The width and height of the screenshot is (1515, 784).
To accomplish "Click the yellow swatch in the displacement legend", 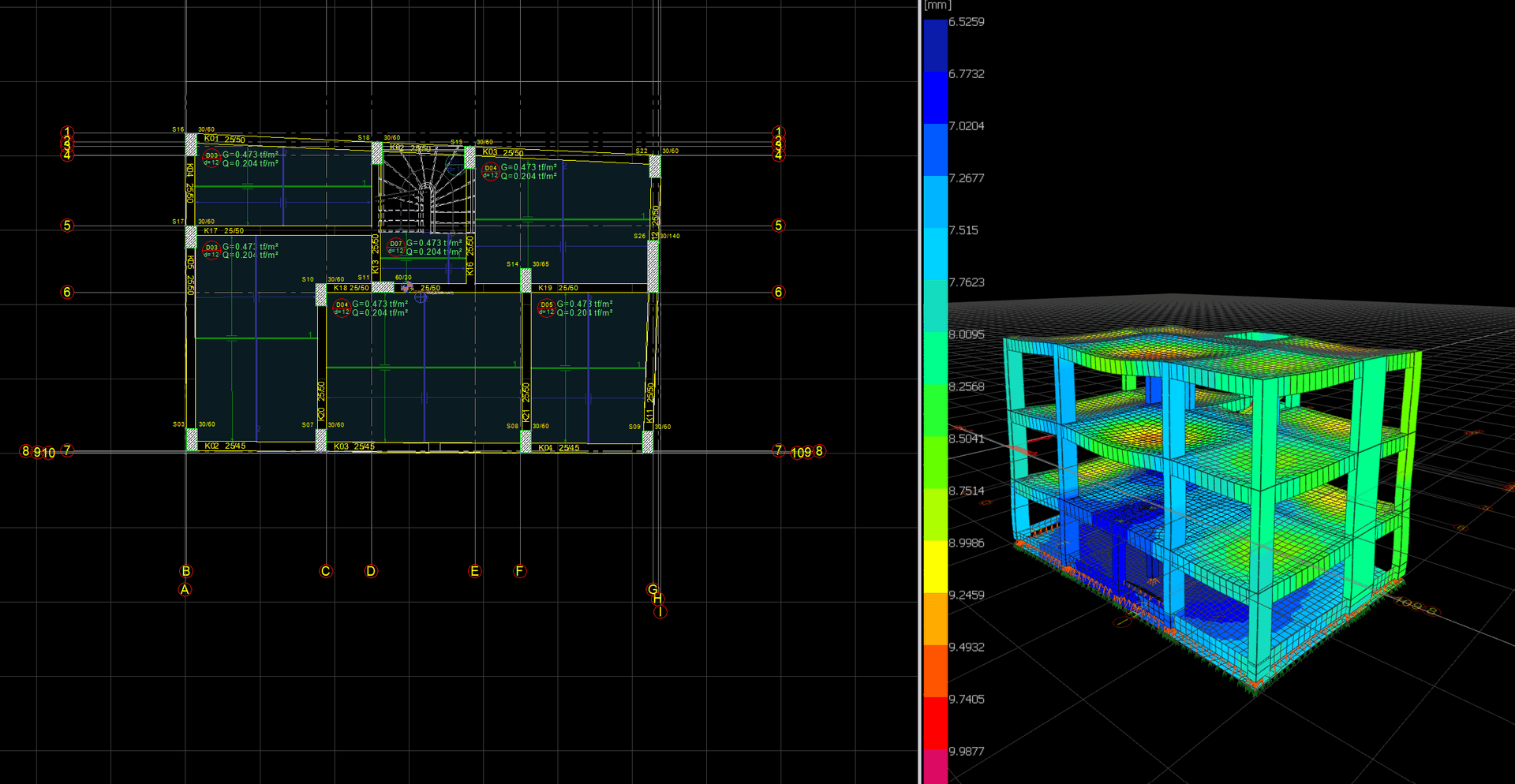I will [x=936, y=566].
